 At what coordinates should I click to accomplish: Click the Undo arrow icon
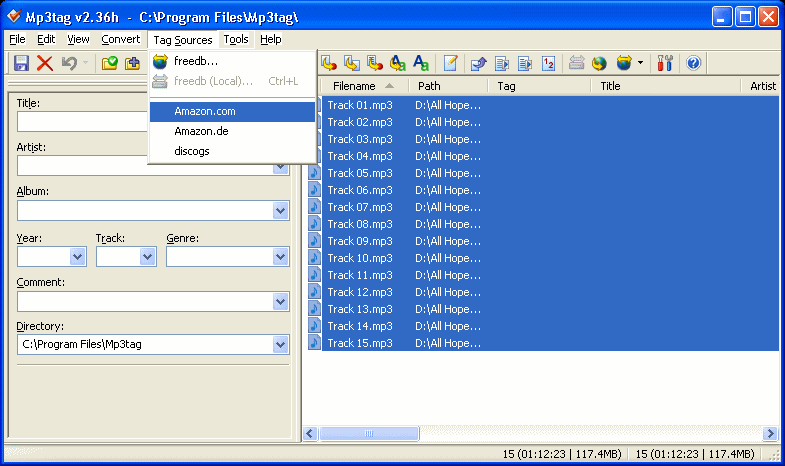point(69,63)
